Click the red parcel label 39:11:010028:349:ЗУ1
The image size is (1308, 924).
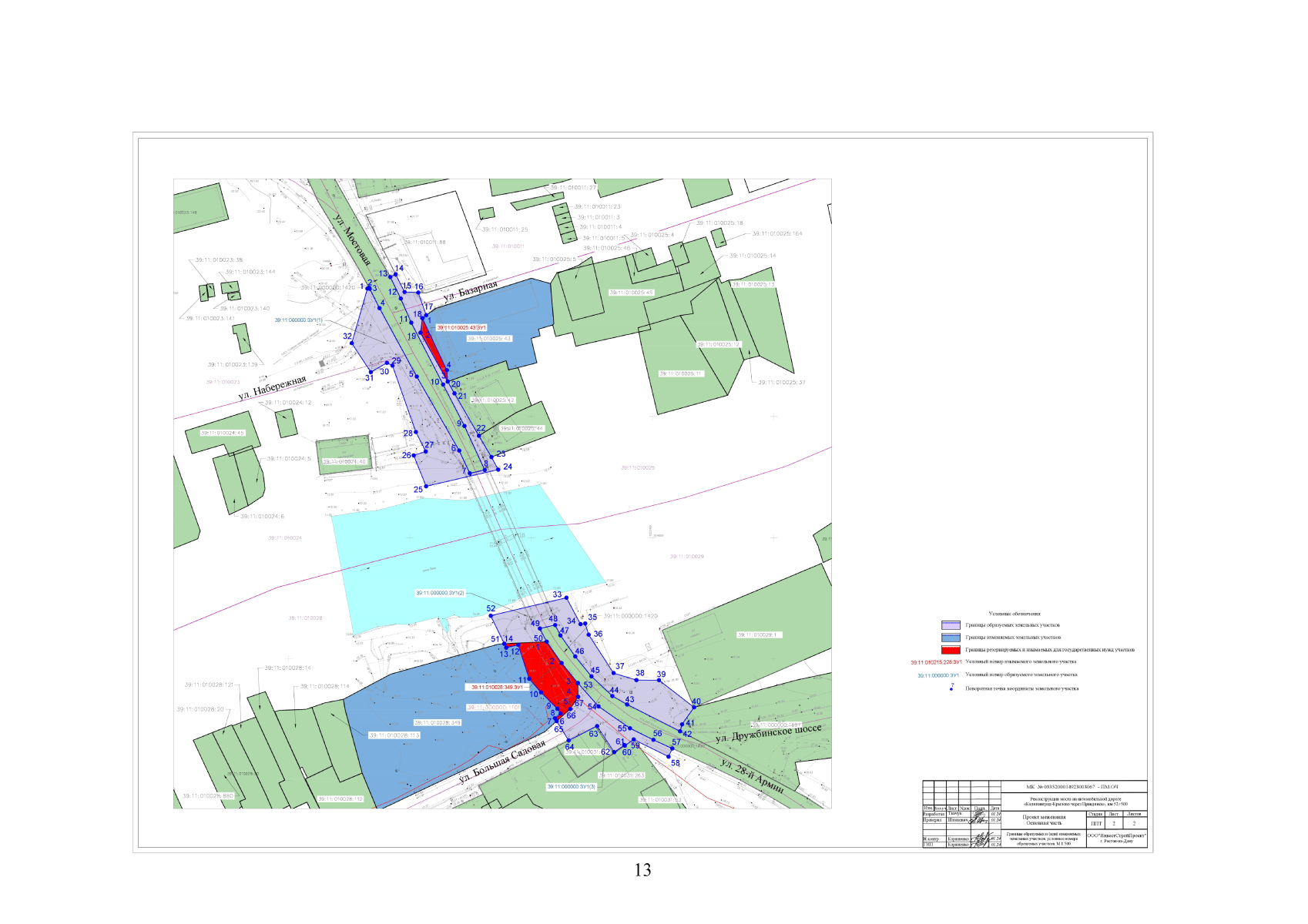(497, 687)
